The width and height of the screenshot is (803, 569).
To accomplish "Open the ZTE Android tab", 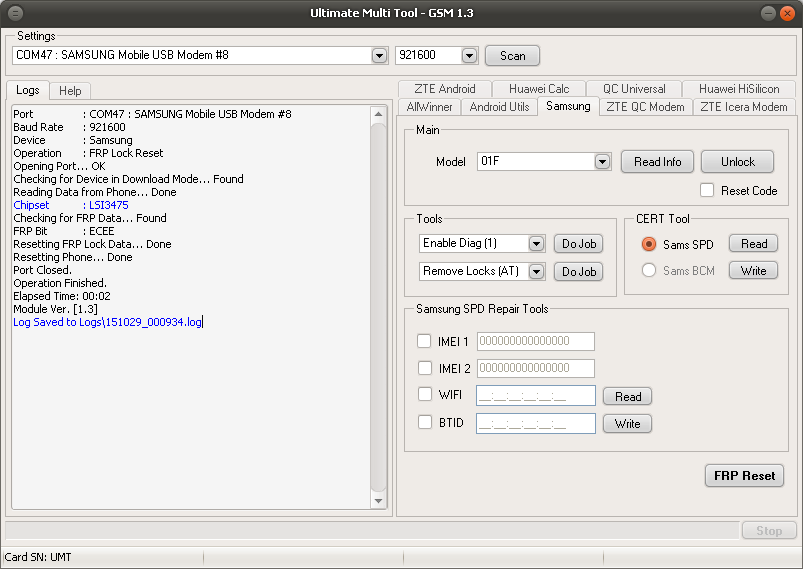I will pyautogui.click(x=445, y=89).
